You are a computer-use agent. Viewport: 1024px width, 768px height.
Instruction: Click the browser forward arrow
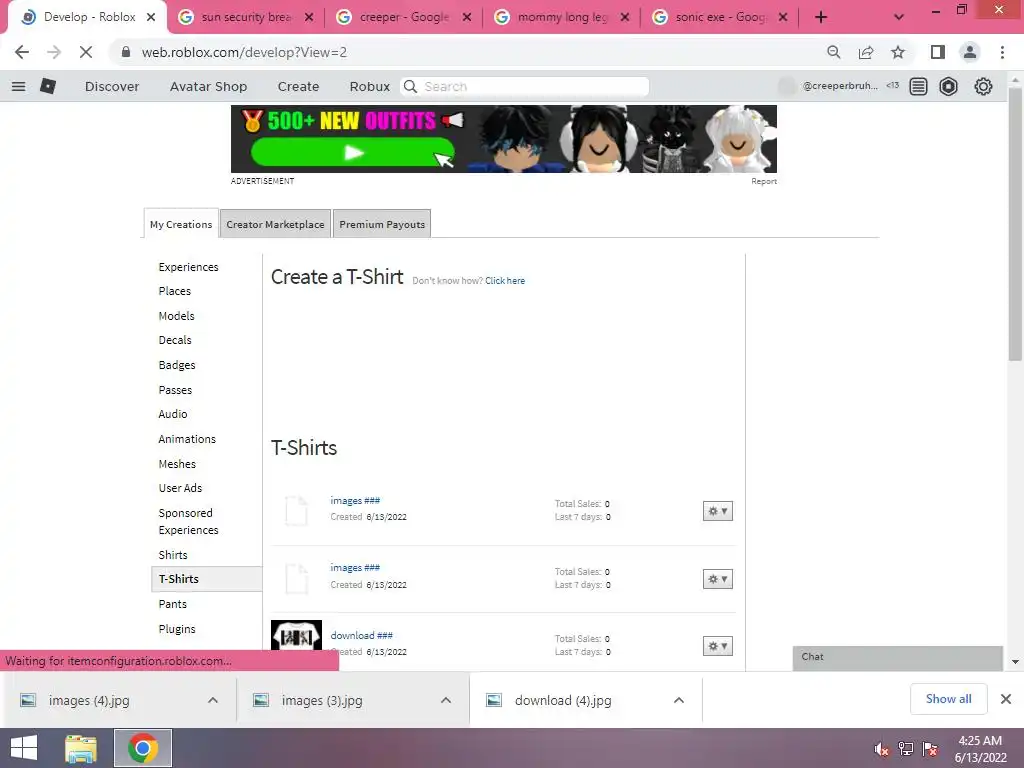54,52
